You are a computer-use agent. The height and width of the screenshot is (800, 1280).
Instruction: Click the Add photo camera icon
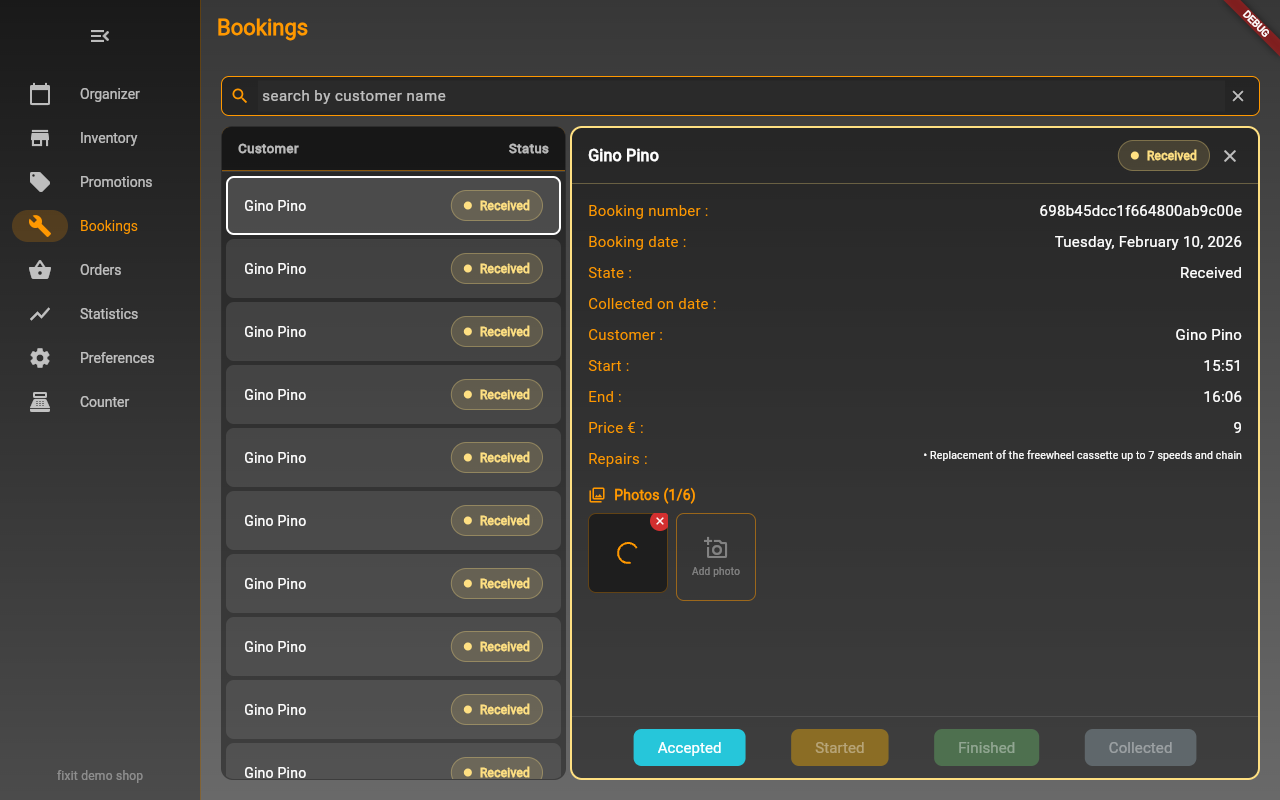(x=716, y=548)
